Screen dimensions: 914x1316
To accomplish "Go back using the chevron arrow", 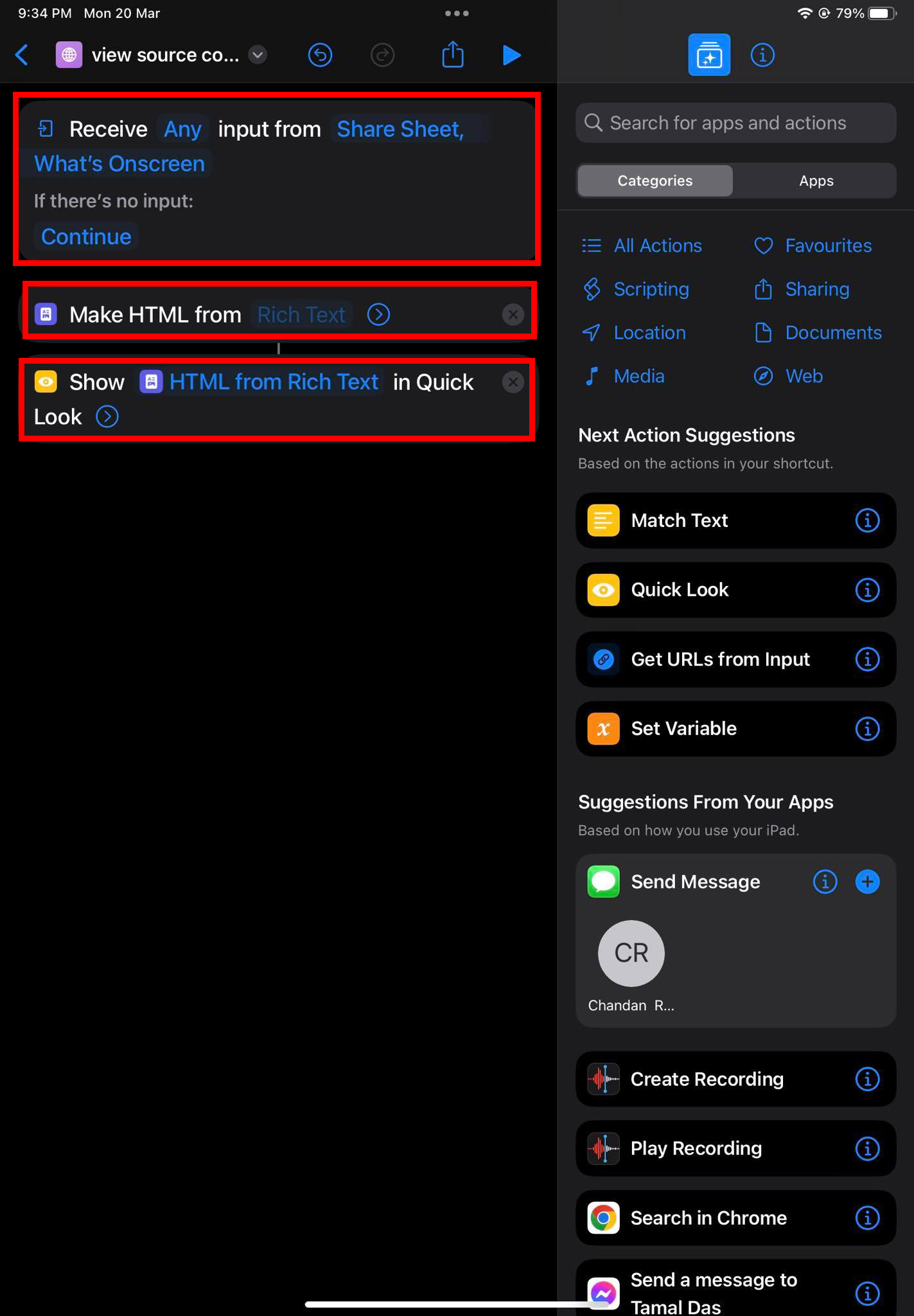I will click(22, 55).
